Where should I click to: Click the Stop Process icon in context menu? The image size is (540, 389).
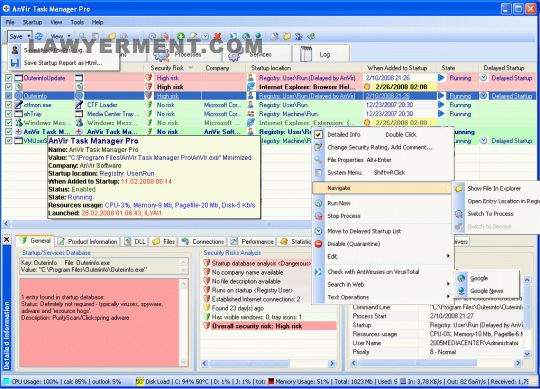[x=319, y=216]
